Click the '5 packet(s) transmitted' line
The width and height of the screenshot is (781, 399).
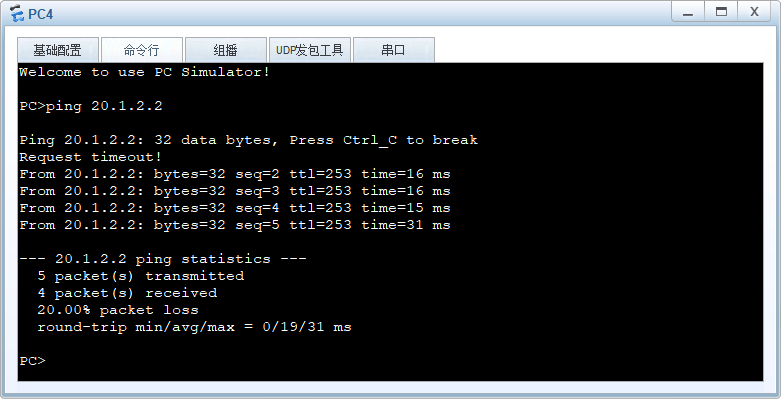click(140, 276)
